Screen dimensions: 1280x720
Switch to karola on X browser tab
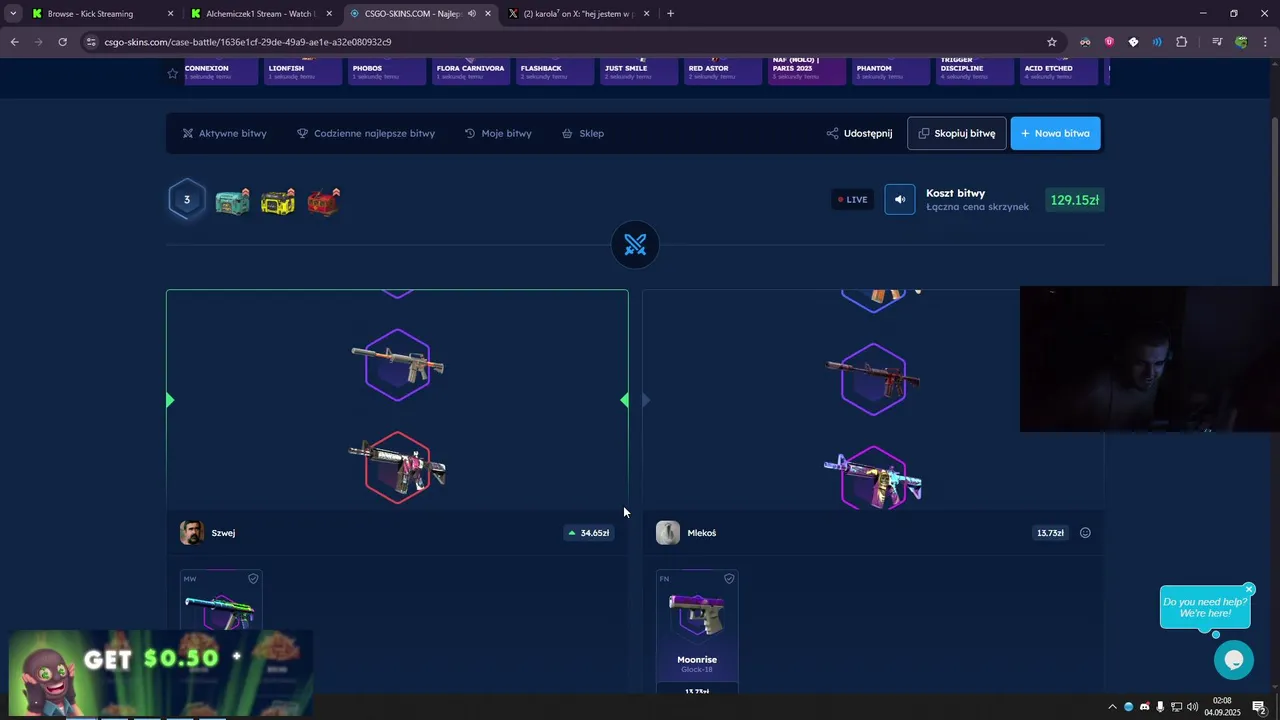578,14
